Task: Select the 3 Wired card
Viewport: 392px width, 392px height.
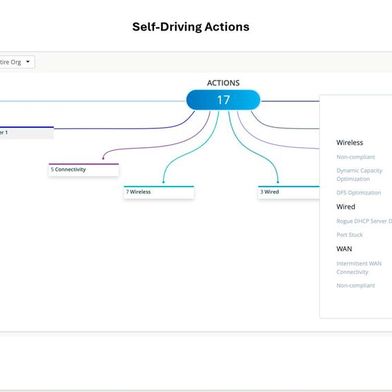Action: tap(289, 192)
